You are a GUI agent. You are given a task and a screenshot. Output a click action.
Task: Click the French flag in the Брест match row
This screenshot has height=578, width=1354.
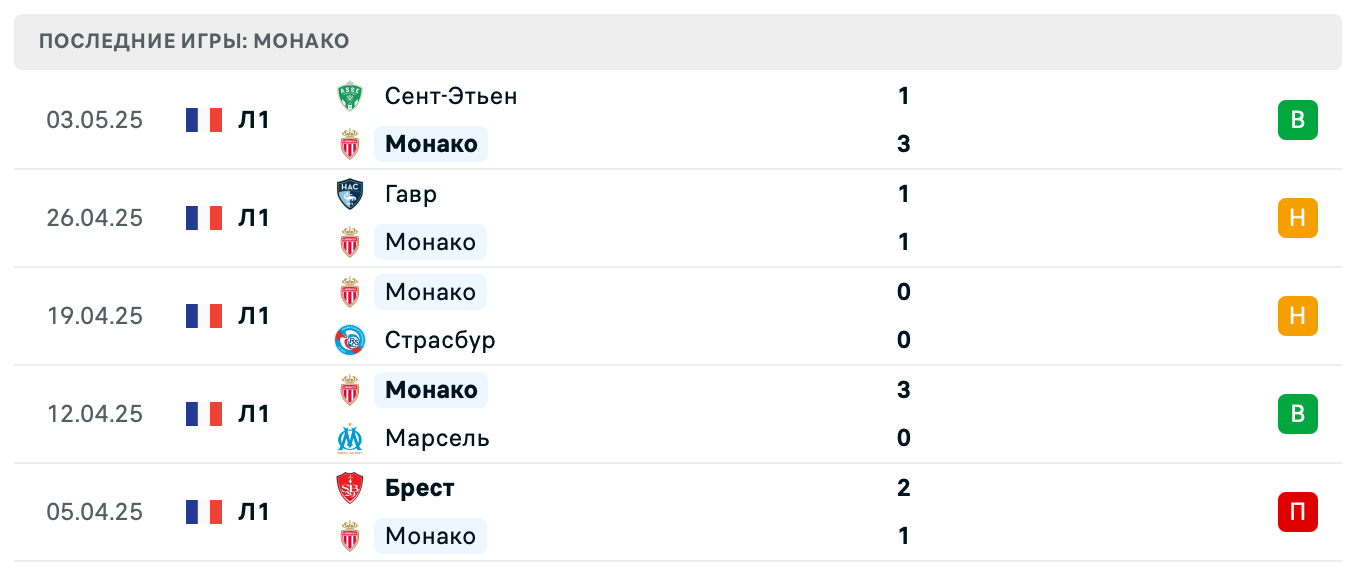[x=202, y=511]
